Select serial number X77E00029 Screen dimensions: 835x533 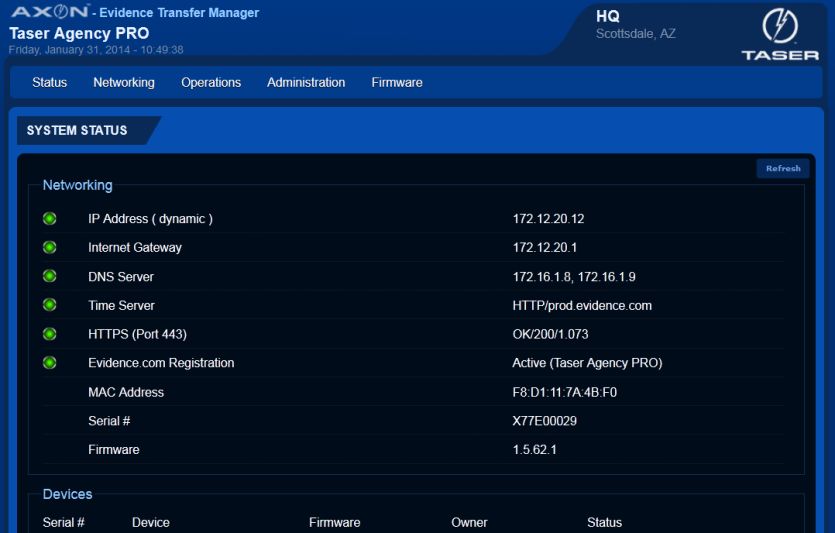[x=544, y=421]
